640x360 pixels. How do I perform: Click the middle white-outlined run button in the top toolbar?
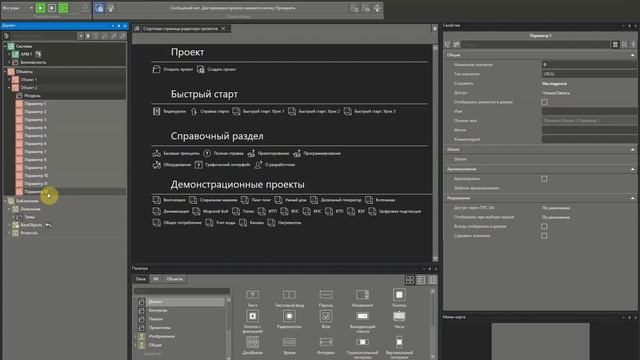[52, 8]
